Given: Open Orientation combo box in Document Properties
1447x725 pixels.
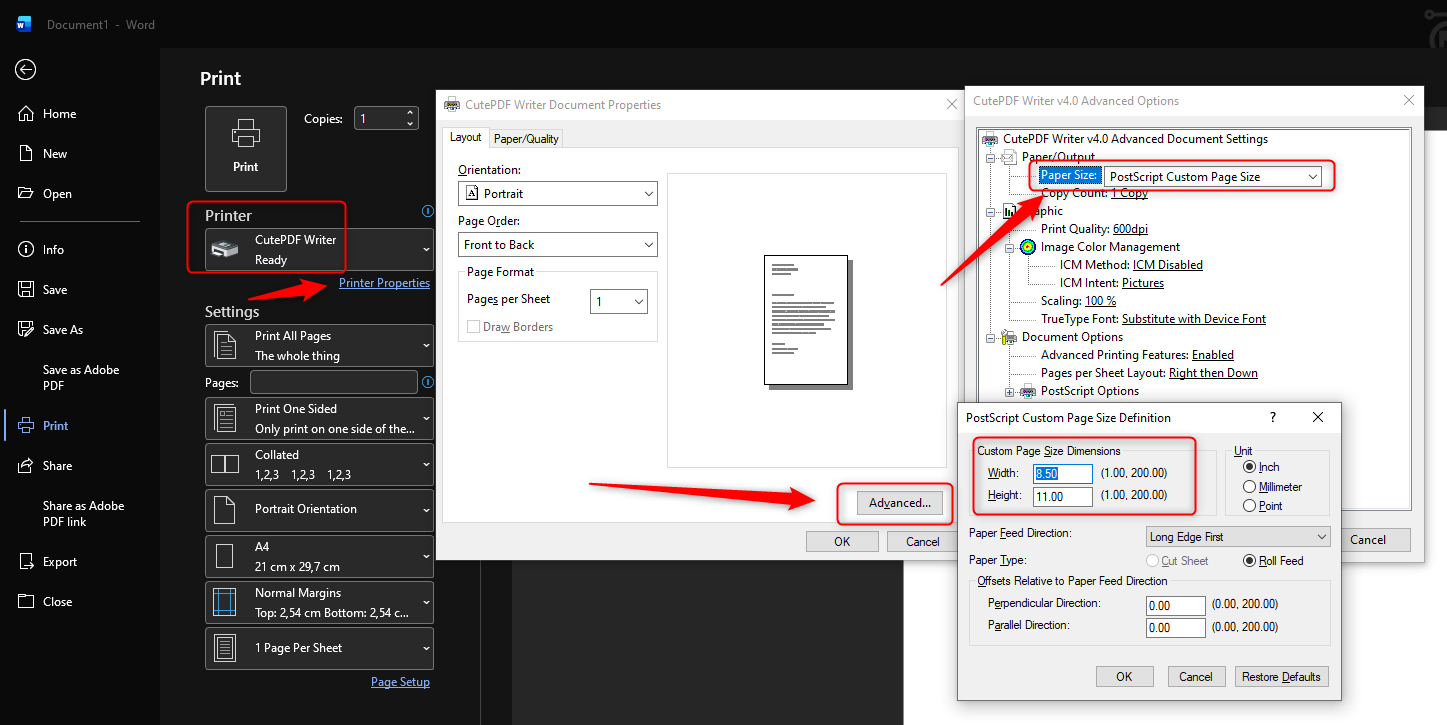Looking at the screenshot, I should click(x=558, y=193).
